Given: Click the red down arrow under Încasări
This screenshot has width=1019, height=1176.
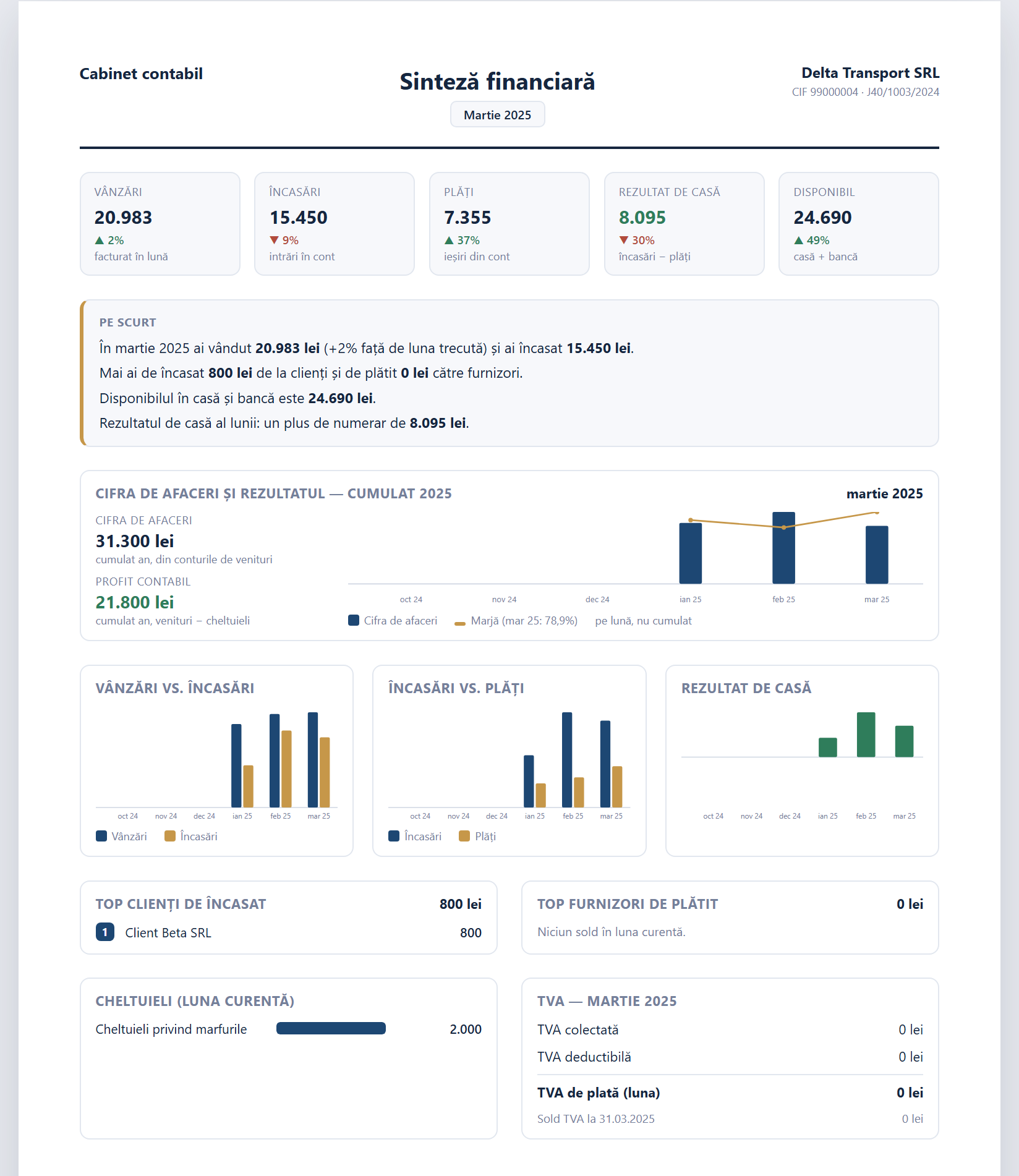Looking at the screenshot, I should (x=274, y=241).
